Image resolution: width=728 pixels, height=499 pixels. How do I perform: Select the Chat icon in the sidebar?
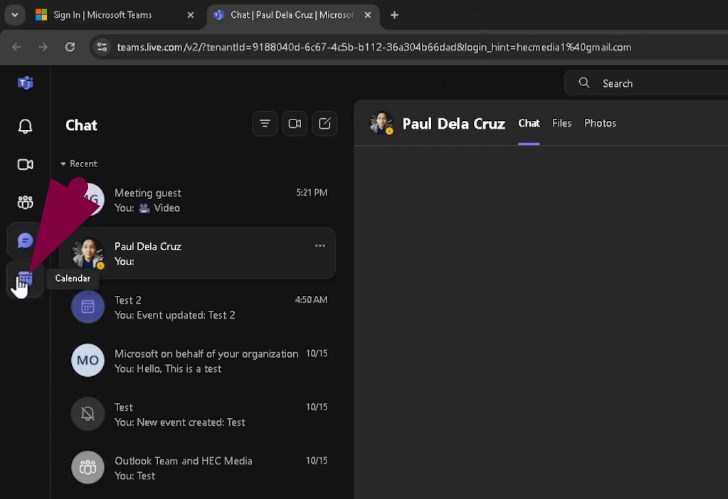pos(25,240)
